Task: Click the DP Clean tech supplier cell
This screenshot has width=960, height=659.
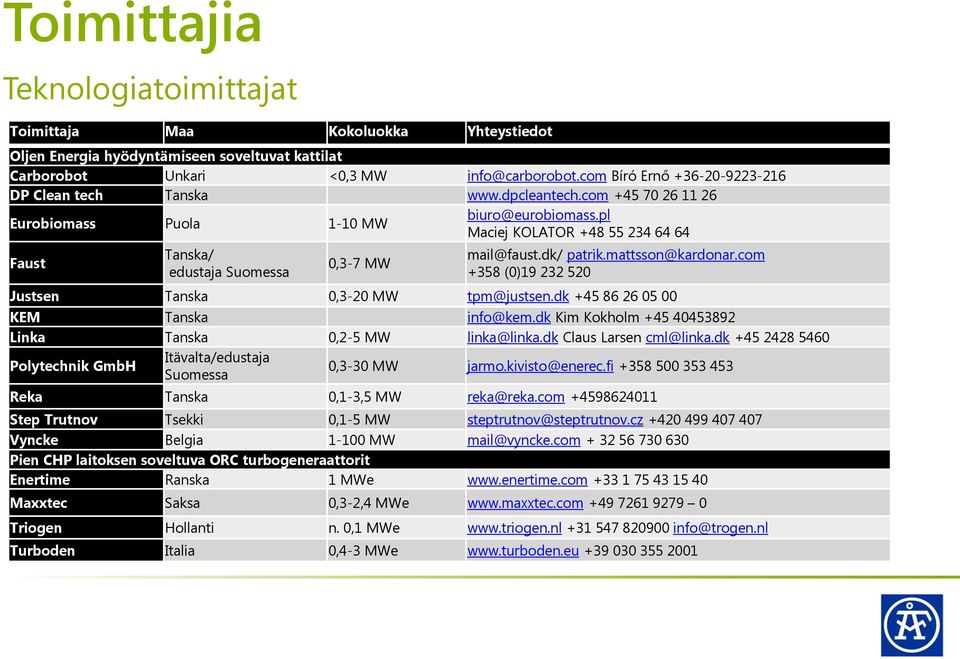Action: (86, 195)
